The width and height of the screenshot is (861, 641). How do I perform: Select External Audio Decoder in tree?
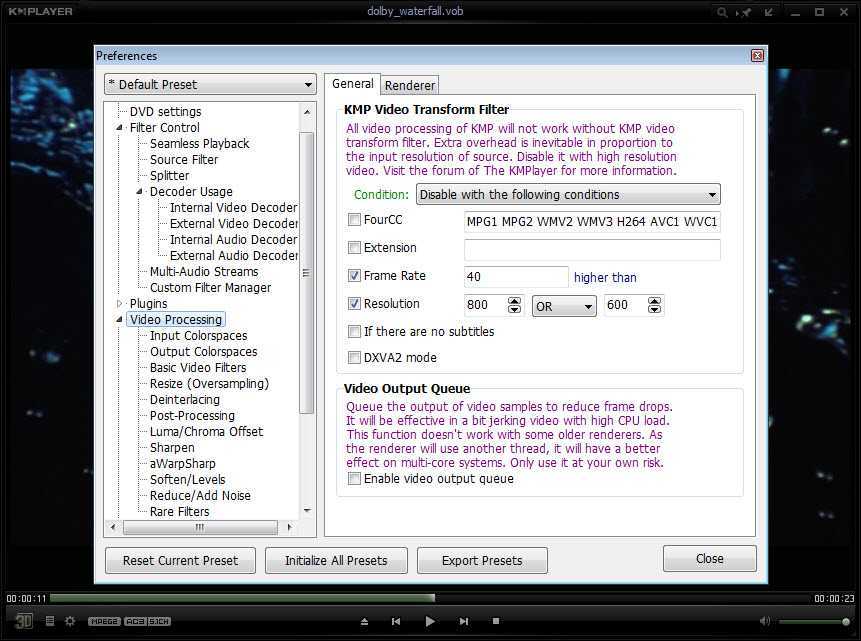tap(233, 255)
